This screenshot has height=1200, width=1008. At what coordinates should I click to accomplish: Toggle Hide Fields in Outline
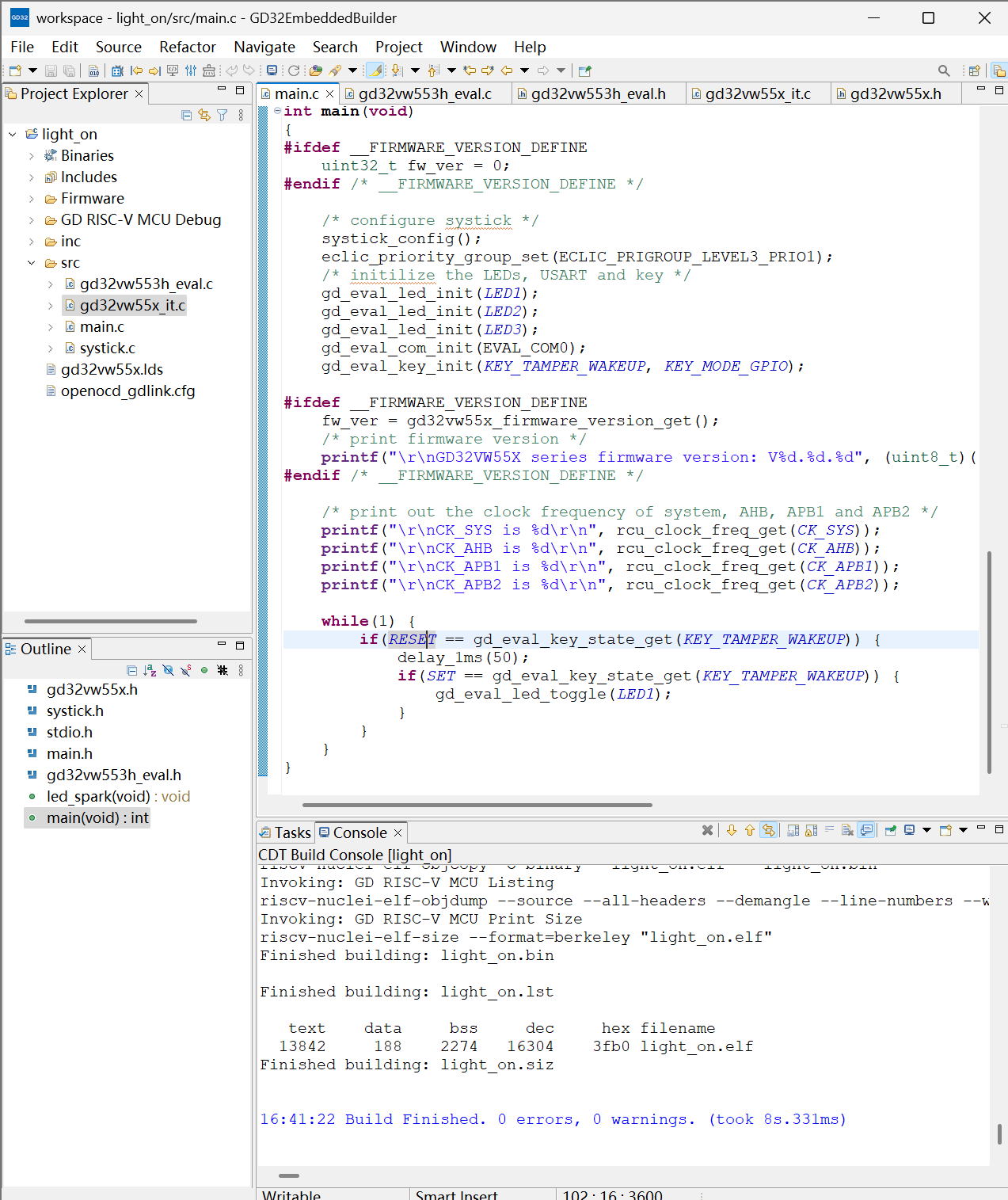tap(168, 671)
